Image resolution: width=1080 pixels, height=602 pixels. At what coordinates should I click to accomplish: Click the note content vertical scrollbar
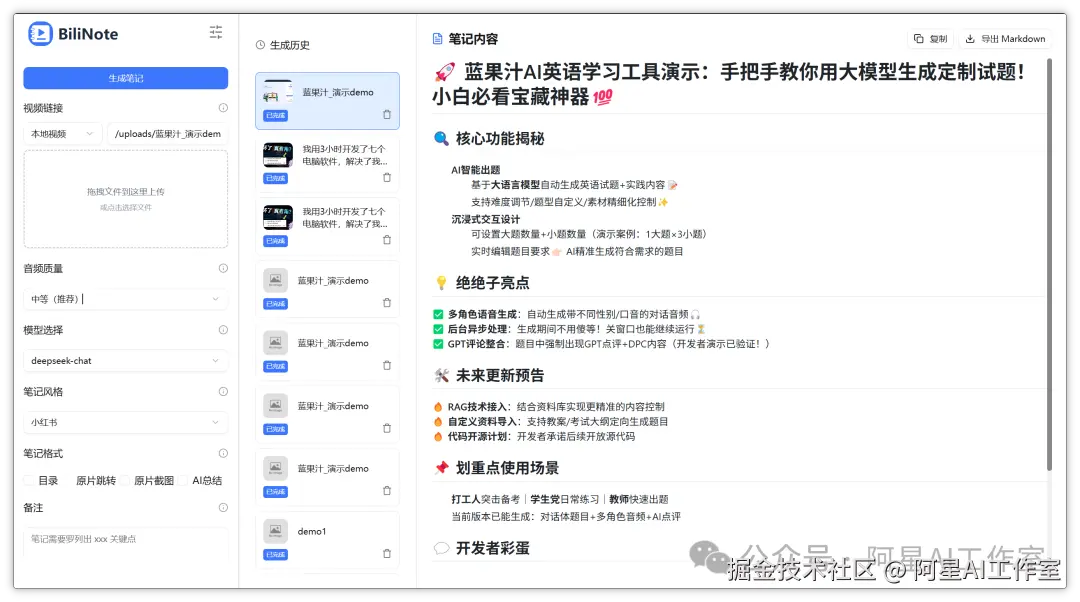1049,265
